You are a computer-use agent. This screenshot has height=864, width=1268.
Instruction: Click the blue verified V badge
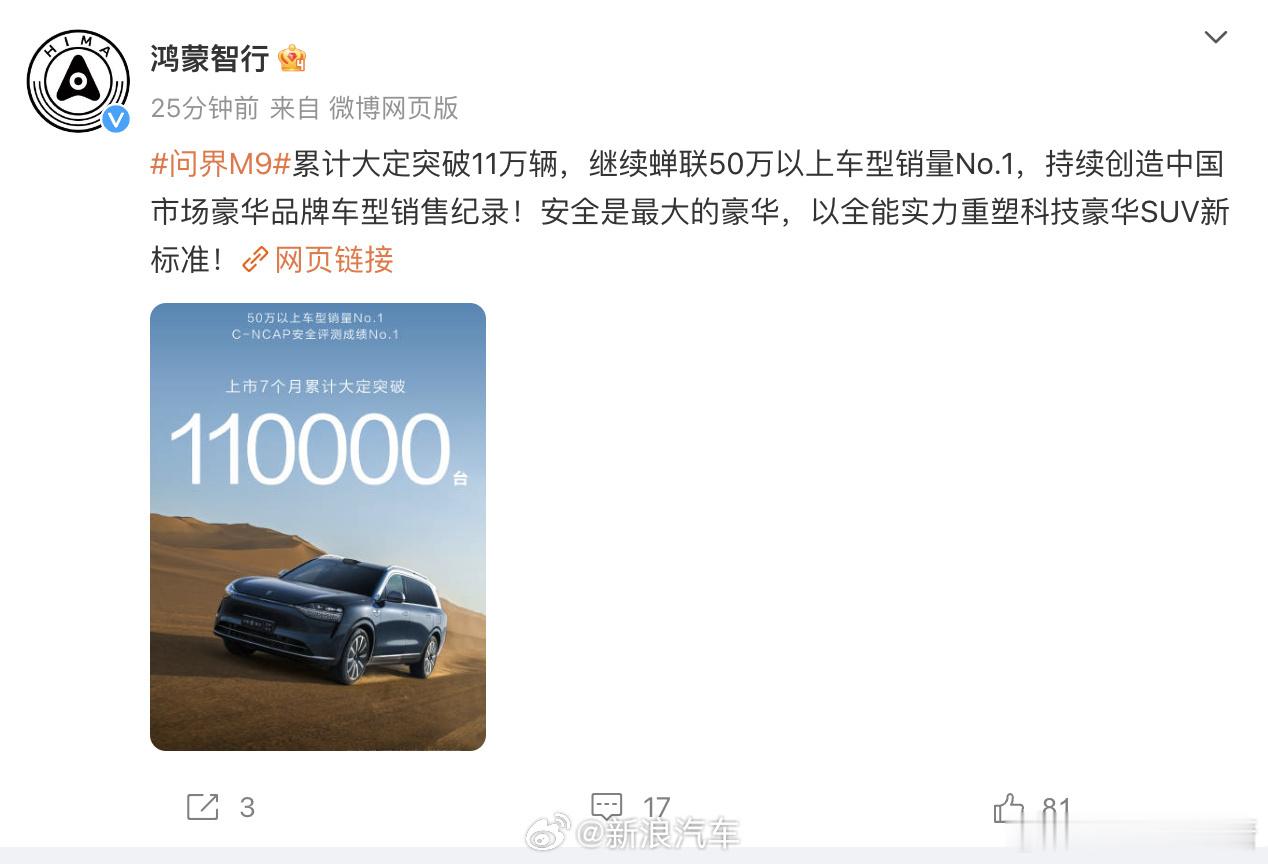(x=117, y=119)
